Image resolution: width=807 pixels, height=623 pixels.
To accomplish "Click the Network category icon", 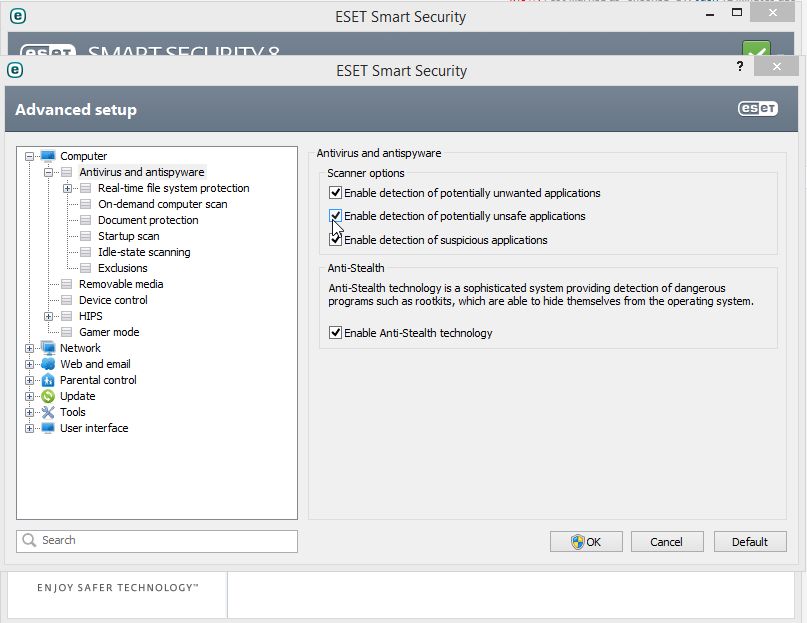I will click(48, 348).
